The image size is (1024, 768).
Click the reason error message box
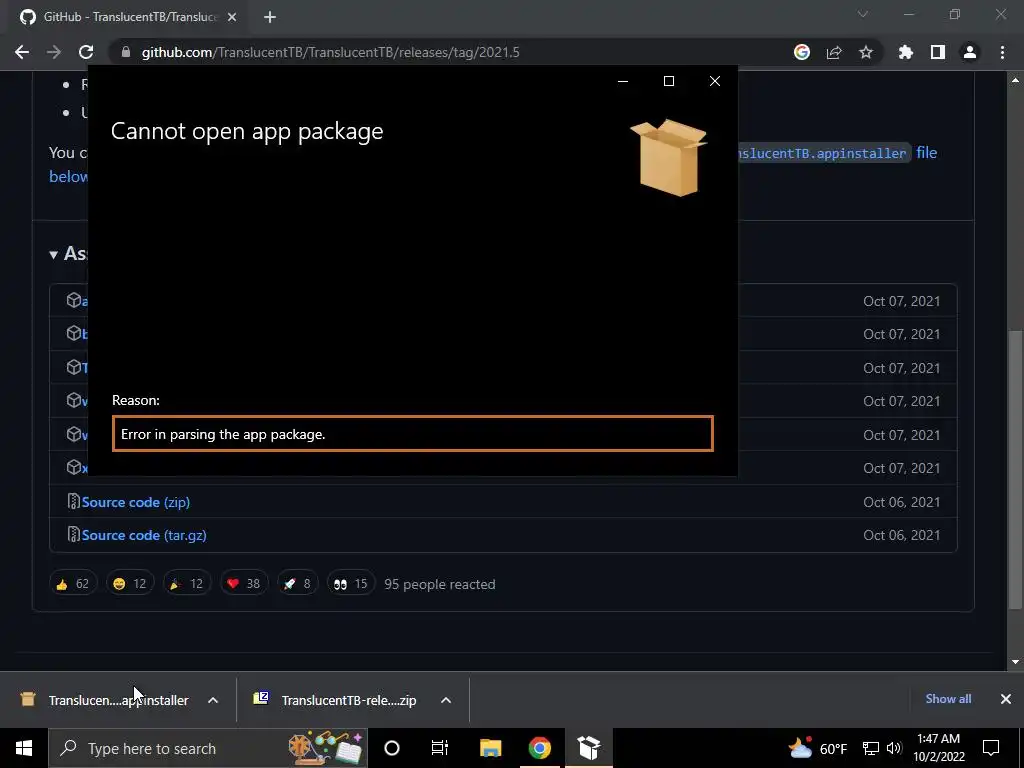[x=413, y=434]
